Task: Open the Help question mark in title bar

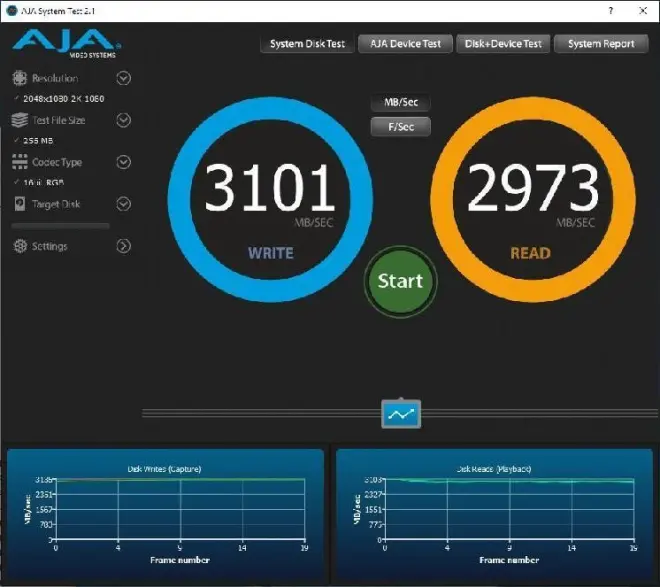Action: 611,9
